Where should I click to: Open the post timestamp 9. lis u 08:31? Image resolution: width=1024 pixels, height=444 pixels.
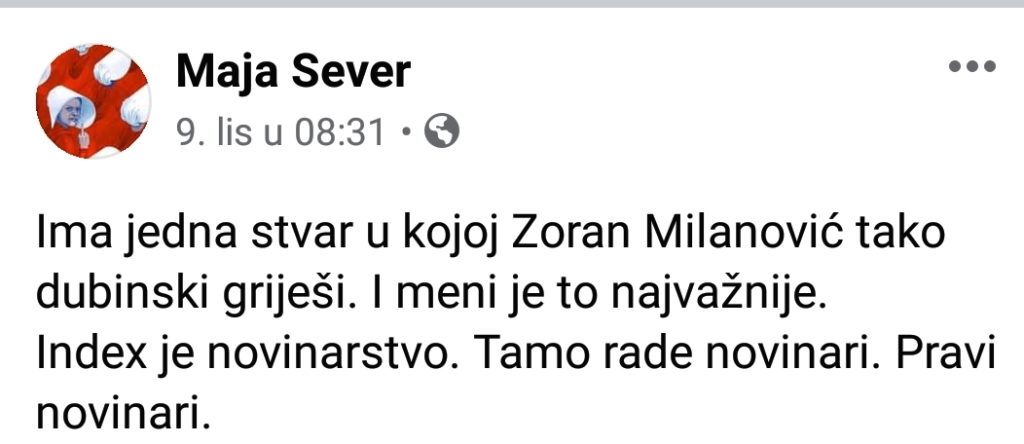pos(280,132)
